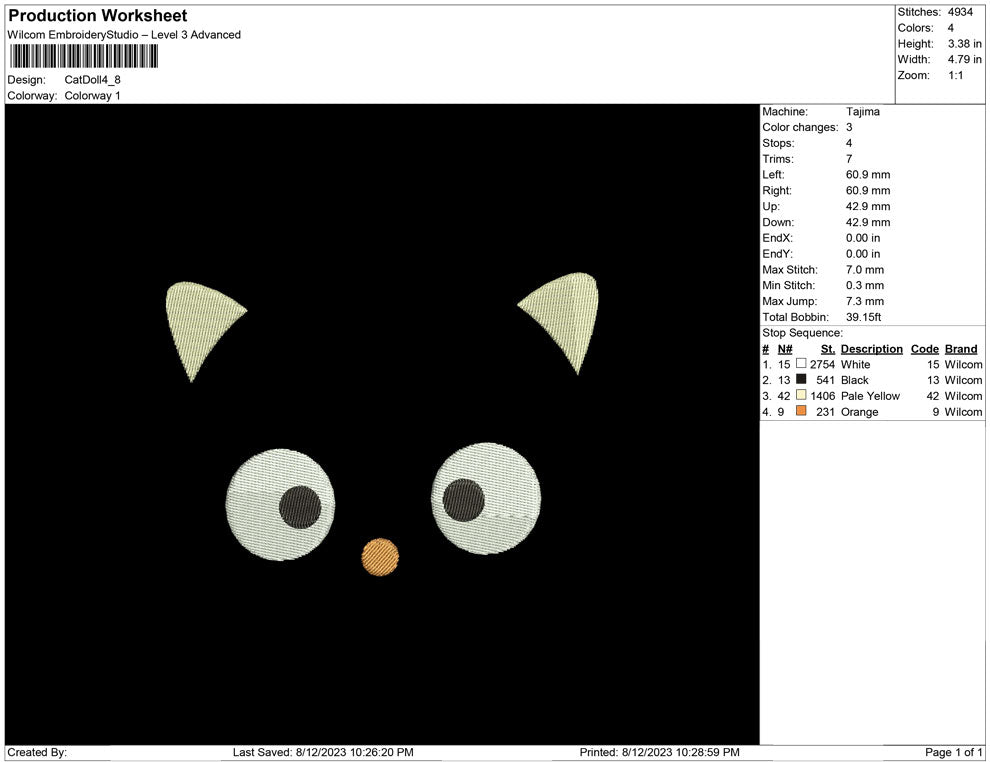Click the Tajima machine value
Viewport: 990px width, 762px height.
pos(863,112)
